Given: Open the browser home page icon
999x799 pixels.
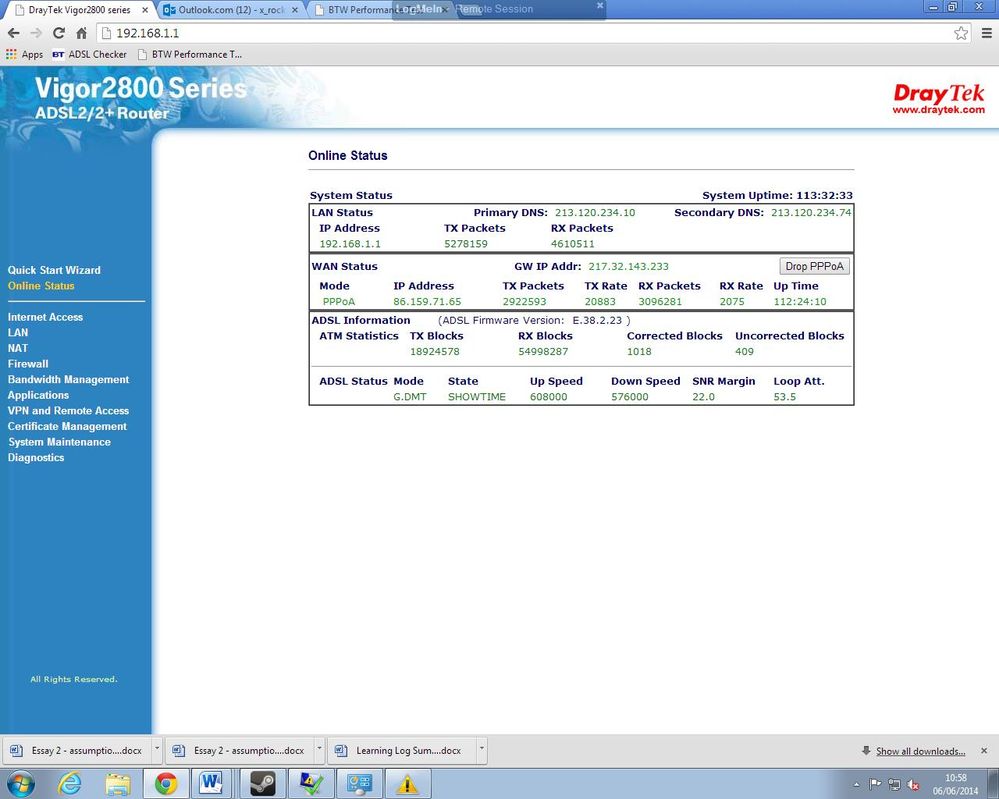Looking at the screenshot, I should tap(82, 33).
